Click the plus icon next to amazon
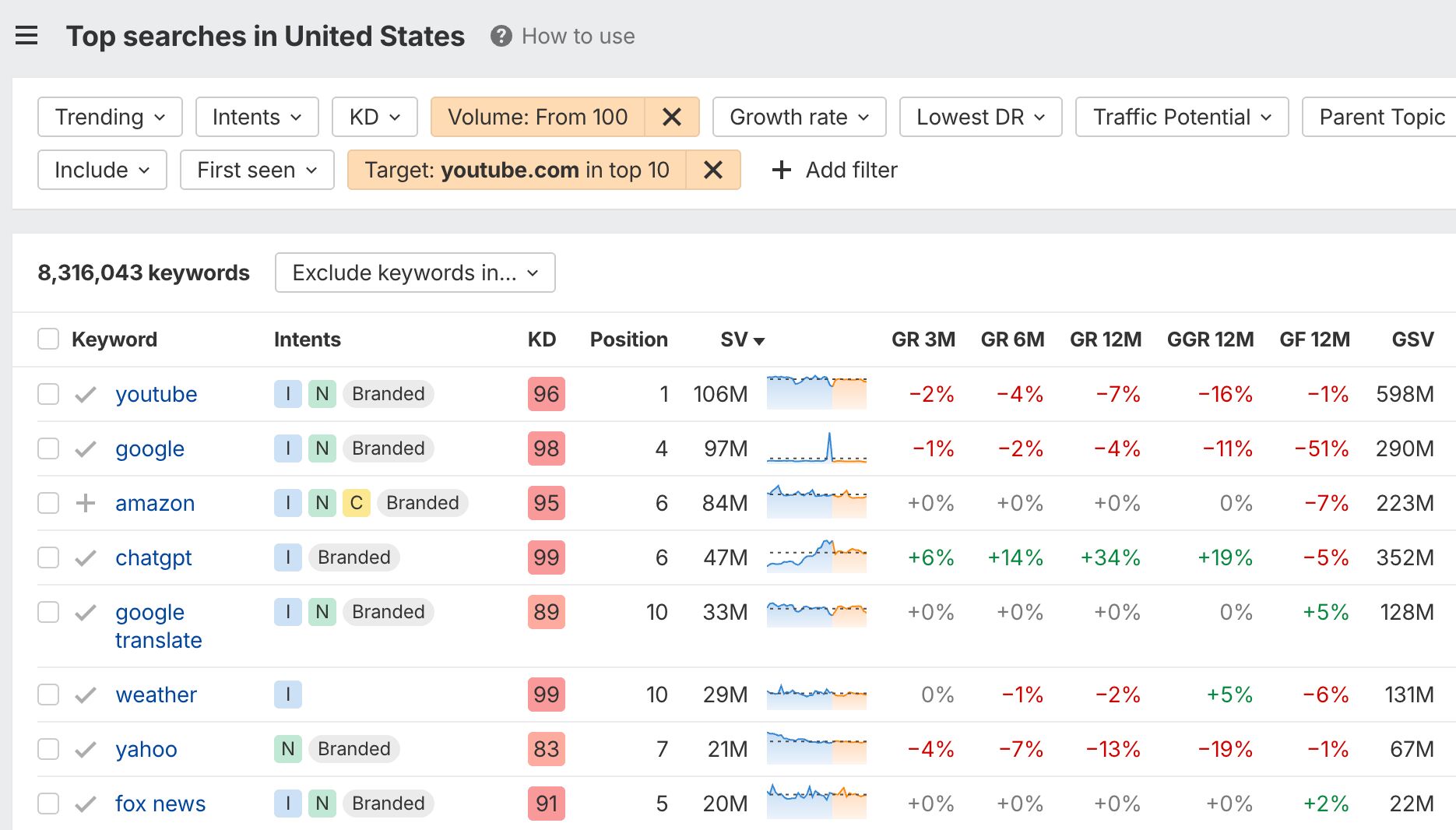The width and height of the screenshot is (1456, 830). (84, 503)
